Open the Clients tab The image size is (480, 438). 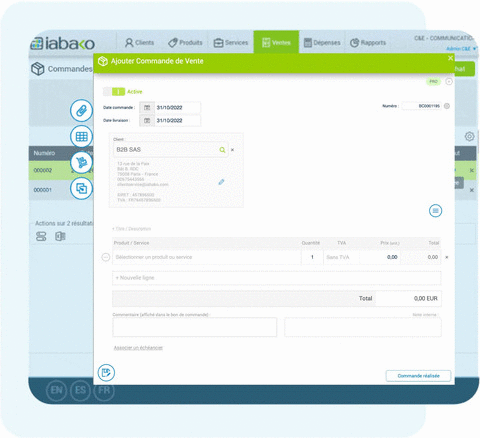click(139, 43)
